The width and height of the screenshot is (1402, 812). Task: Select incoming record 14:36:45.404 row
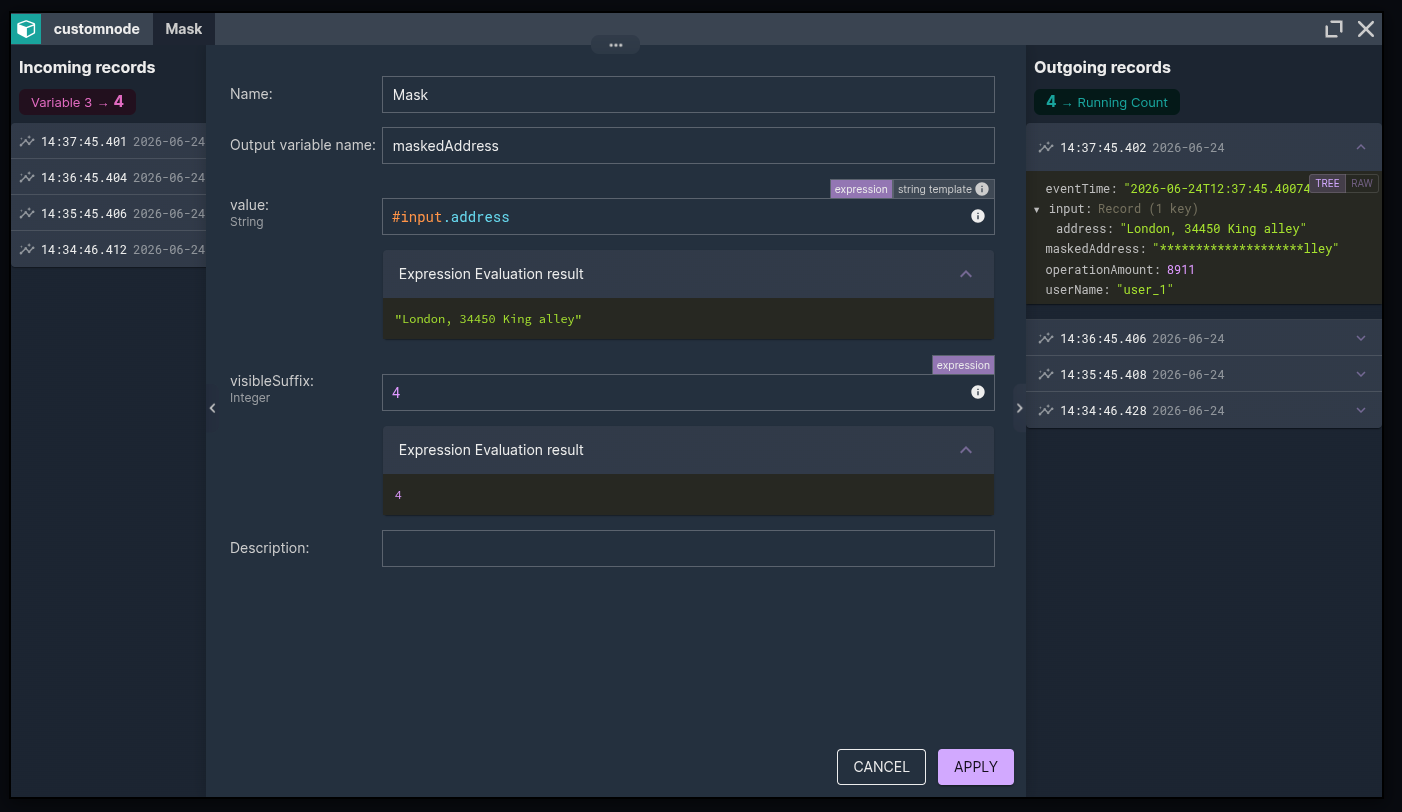coord(108,177)
